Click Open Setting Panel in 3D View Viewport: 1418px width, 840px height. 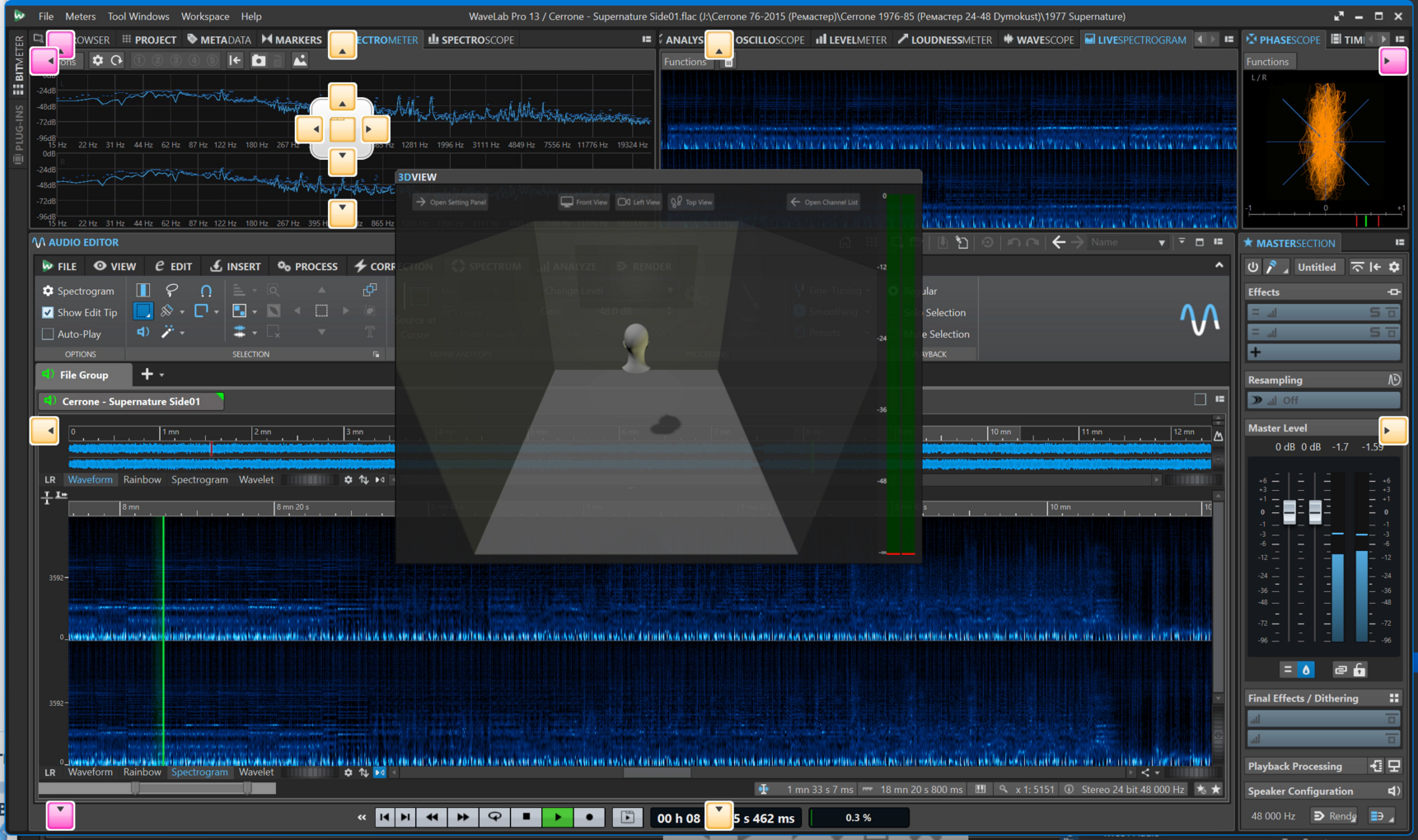(451, 202)
